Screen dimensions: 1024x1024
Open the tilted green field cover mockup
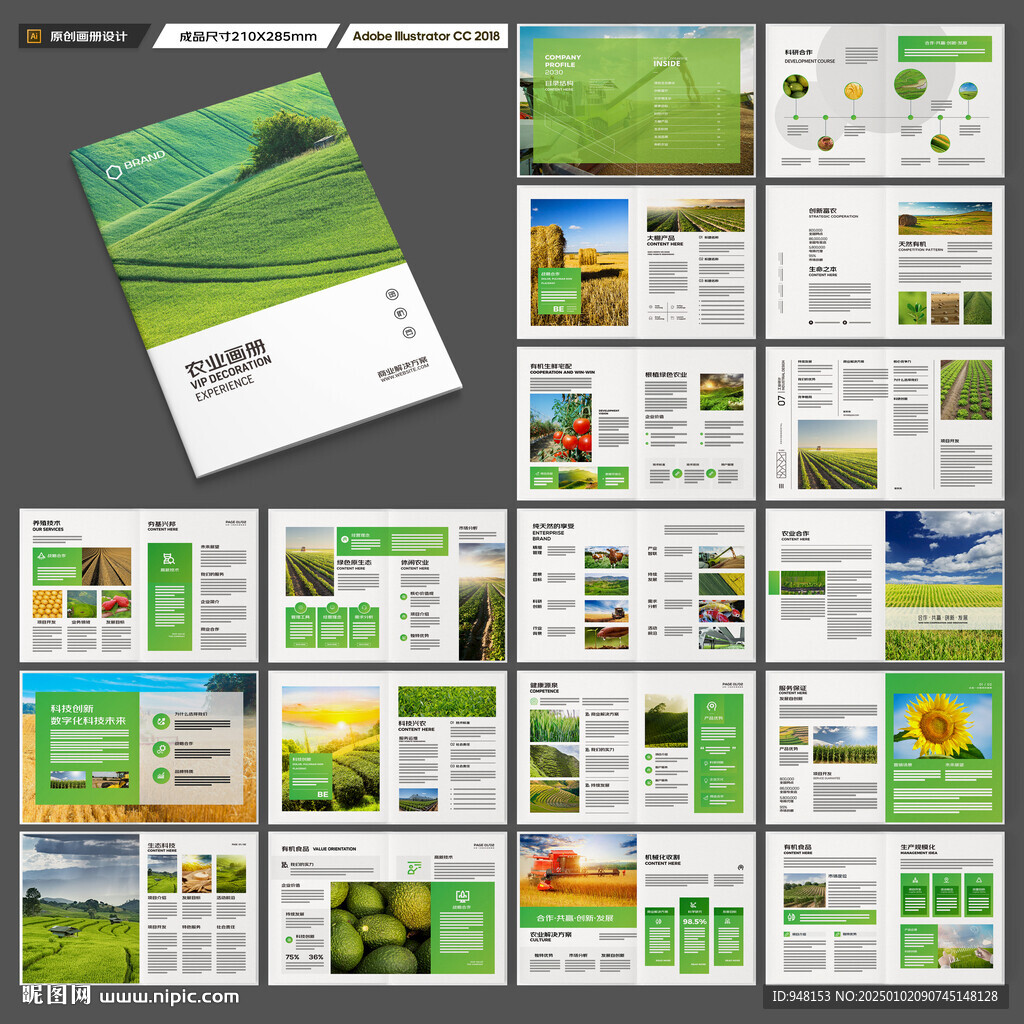pyautogui.click(x=264, y=273)
